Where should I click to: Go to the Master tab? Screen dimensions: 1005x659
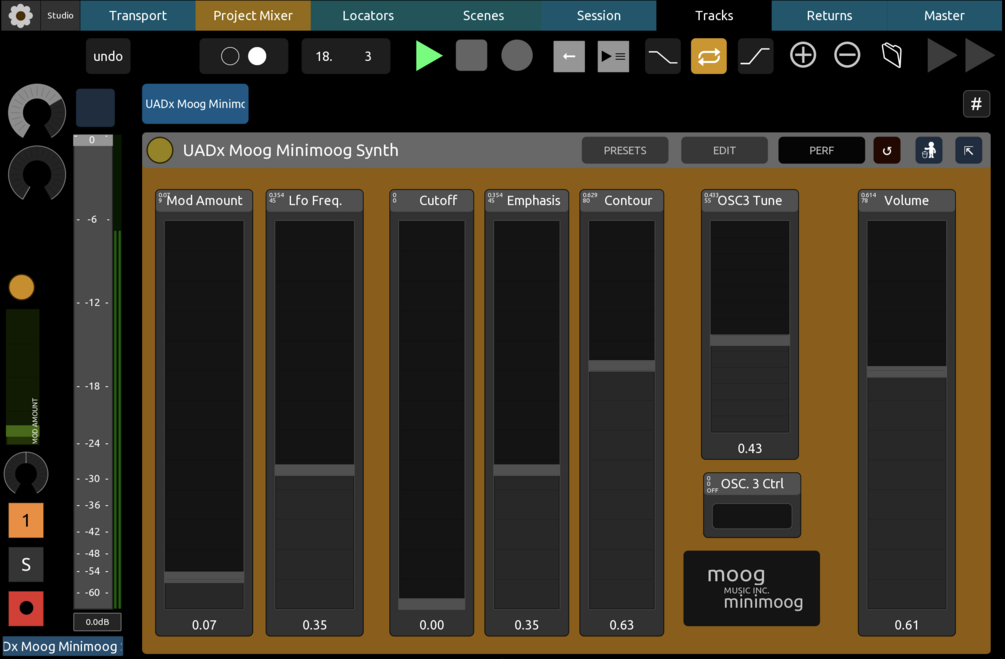[944, 15]
